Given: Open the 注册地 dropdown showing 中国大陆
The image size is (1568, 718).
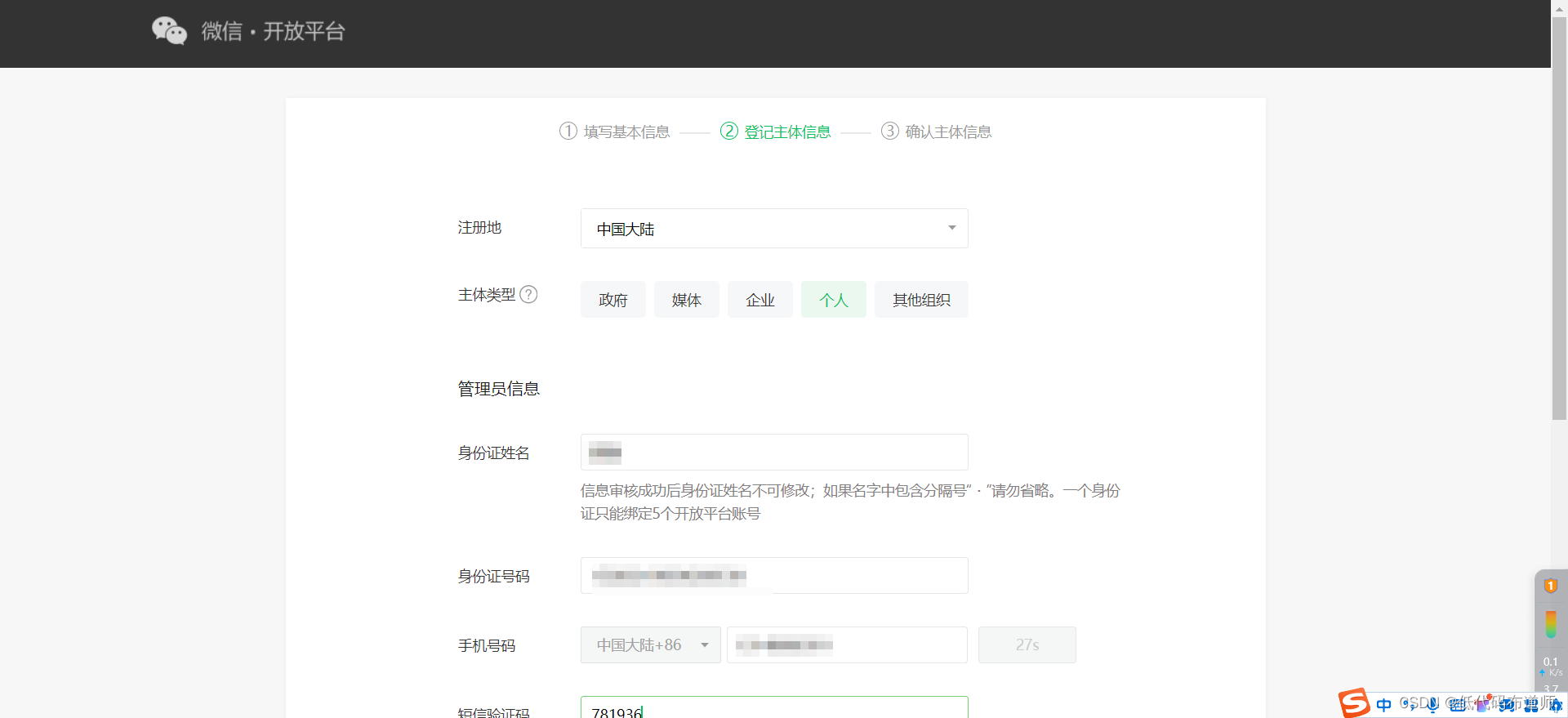Looking at the screenshot, I should pyautogui.click(x=774, y=229).
